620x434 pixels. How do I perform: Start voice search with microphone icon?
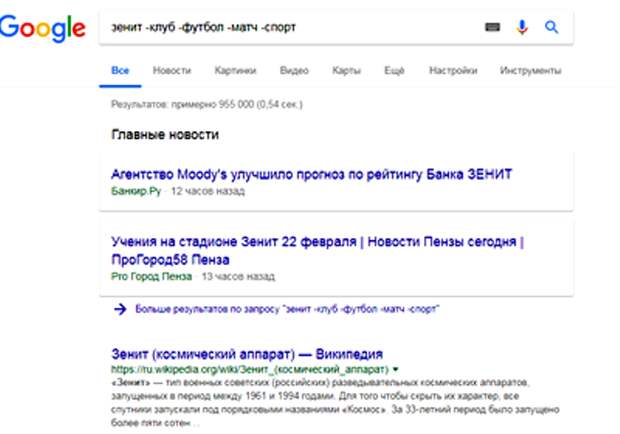pyautogui.click(x=522, y=27)
